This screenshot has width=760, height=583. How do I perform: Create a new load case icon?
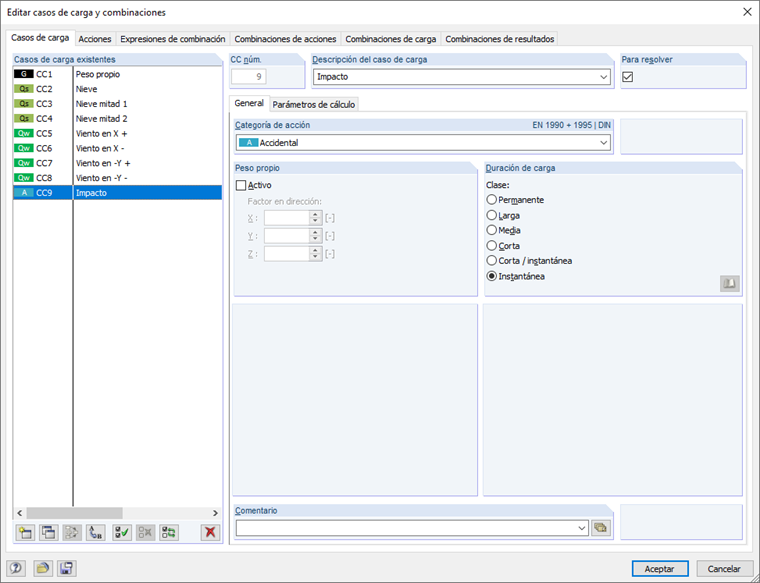(25, 533)
